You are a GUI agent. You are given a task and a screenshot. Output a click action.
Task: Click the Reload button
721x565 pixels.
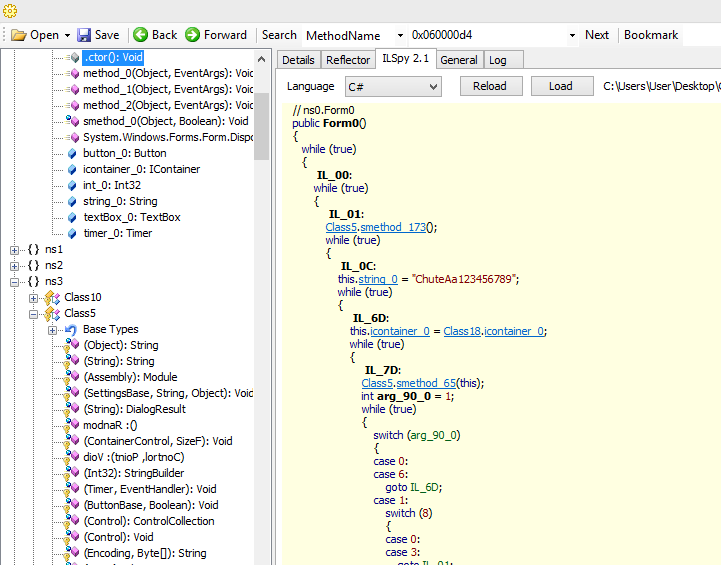tap(490, 86)
